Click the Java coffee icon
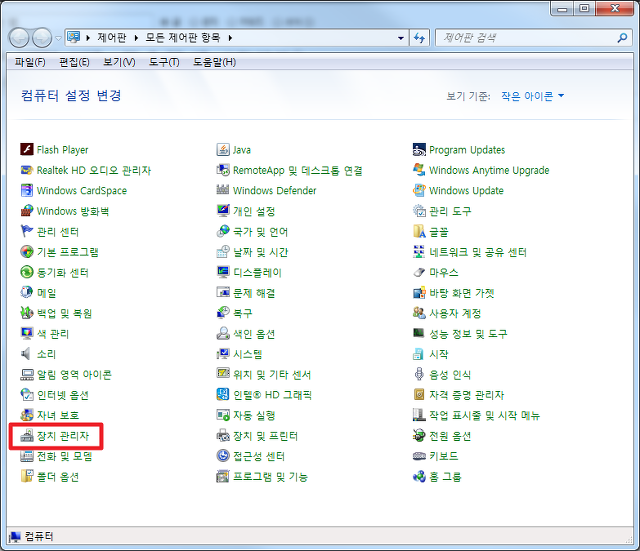Screen dimensions: 640x551 (223, 149)
